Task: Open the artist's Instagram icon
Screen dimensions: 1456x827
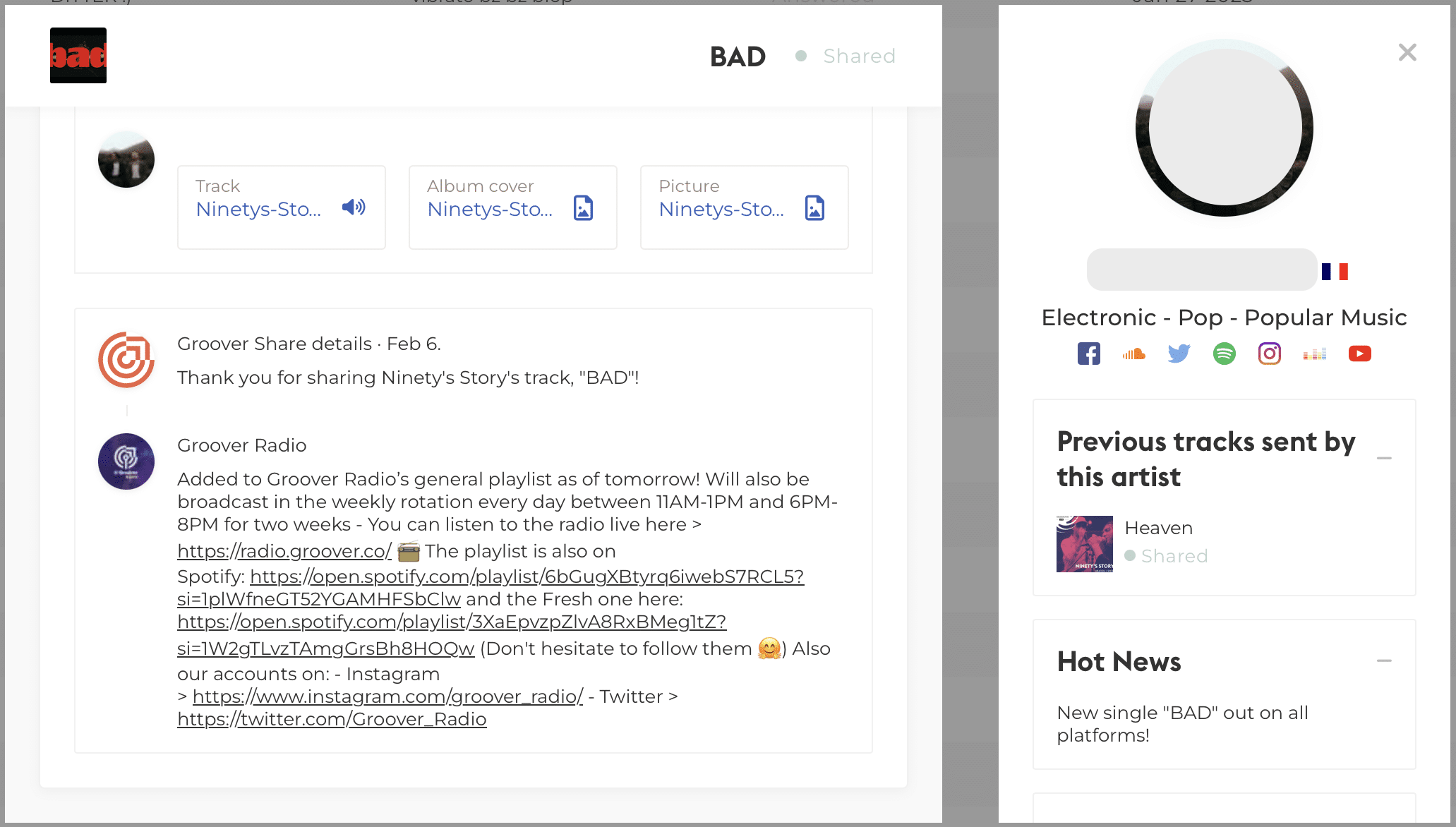Action: [x=1269, y=354]
